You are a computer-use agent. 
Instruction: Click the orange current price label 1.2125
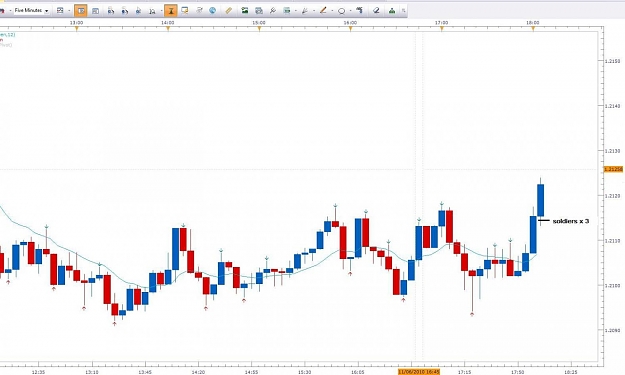coord(613,169)
